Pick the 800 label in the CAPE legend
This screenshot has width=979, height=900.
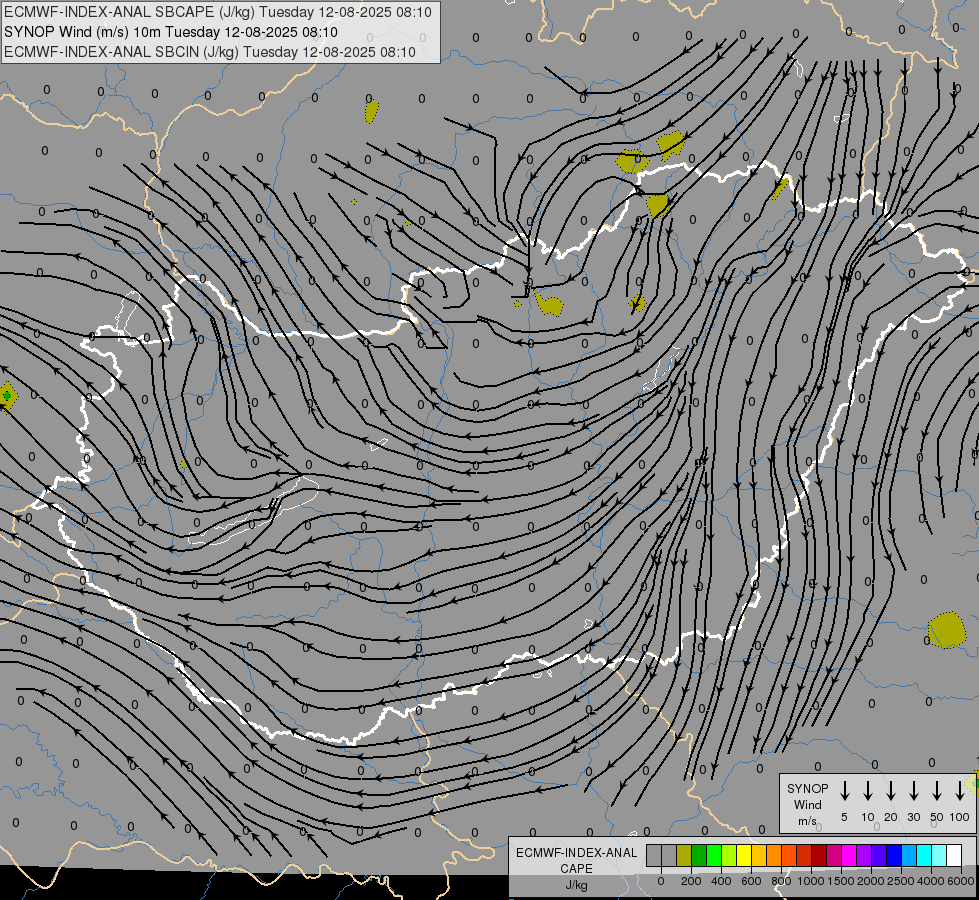[x=781, y=881]
